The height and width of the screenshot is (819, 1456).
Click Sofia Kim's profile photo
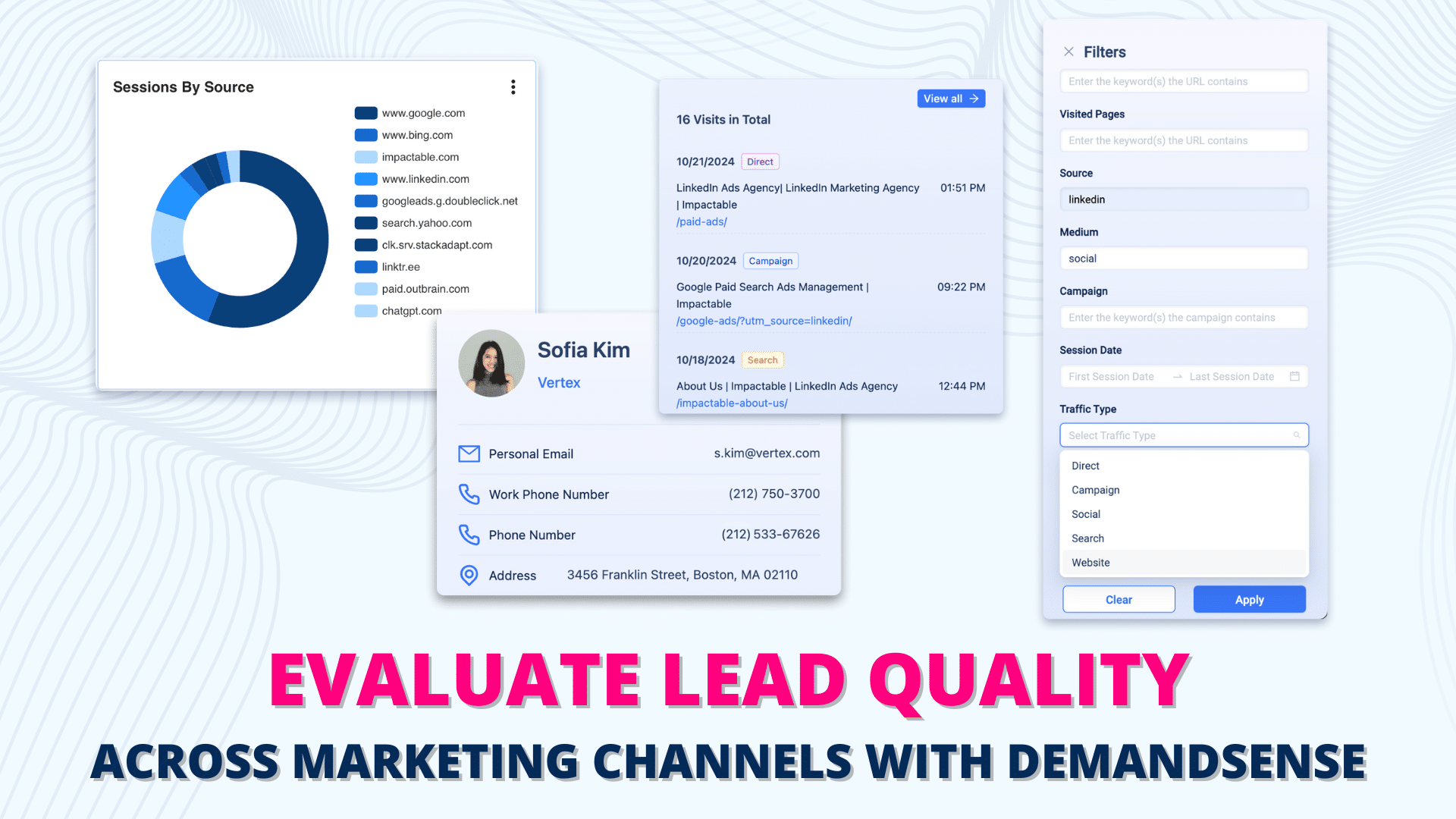[491, 363]
